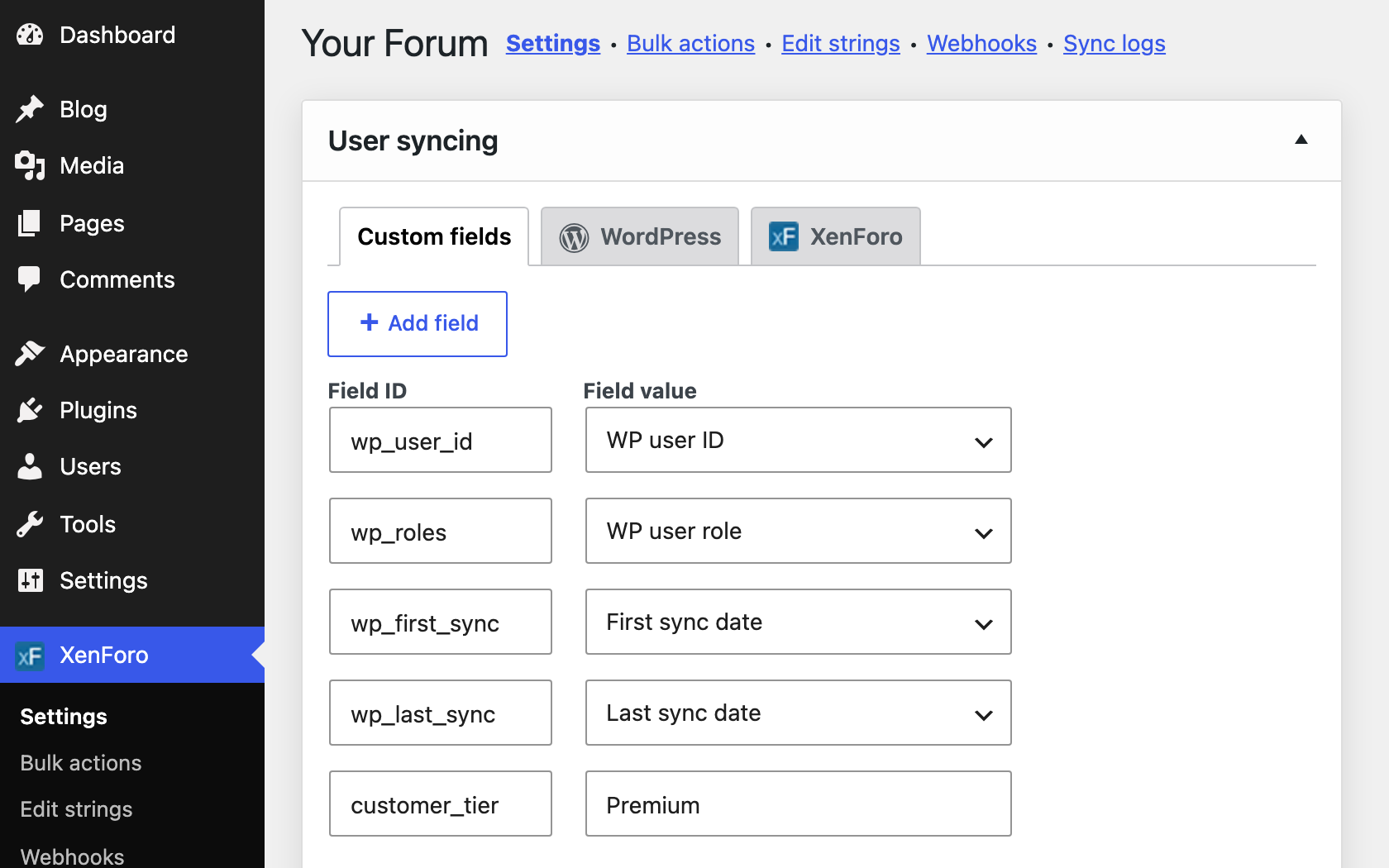
Task: Click the wp_roles Field ID input
Action: [x=441, y=531]
